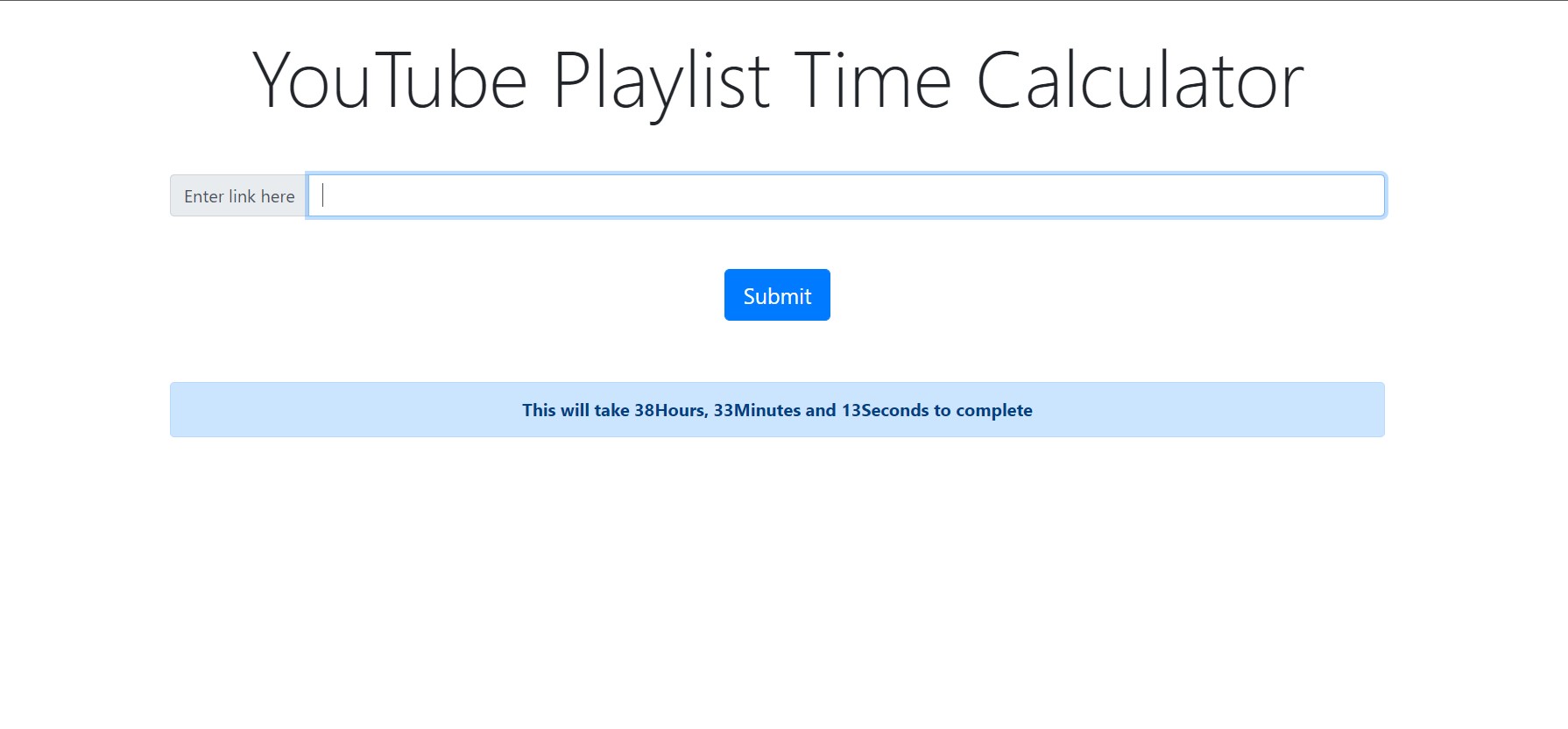This screenshot has height=729, width=1568.
Task: Click the gray input prepend label
Action: point(238,195)
